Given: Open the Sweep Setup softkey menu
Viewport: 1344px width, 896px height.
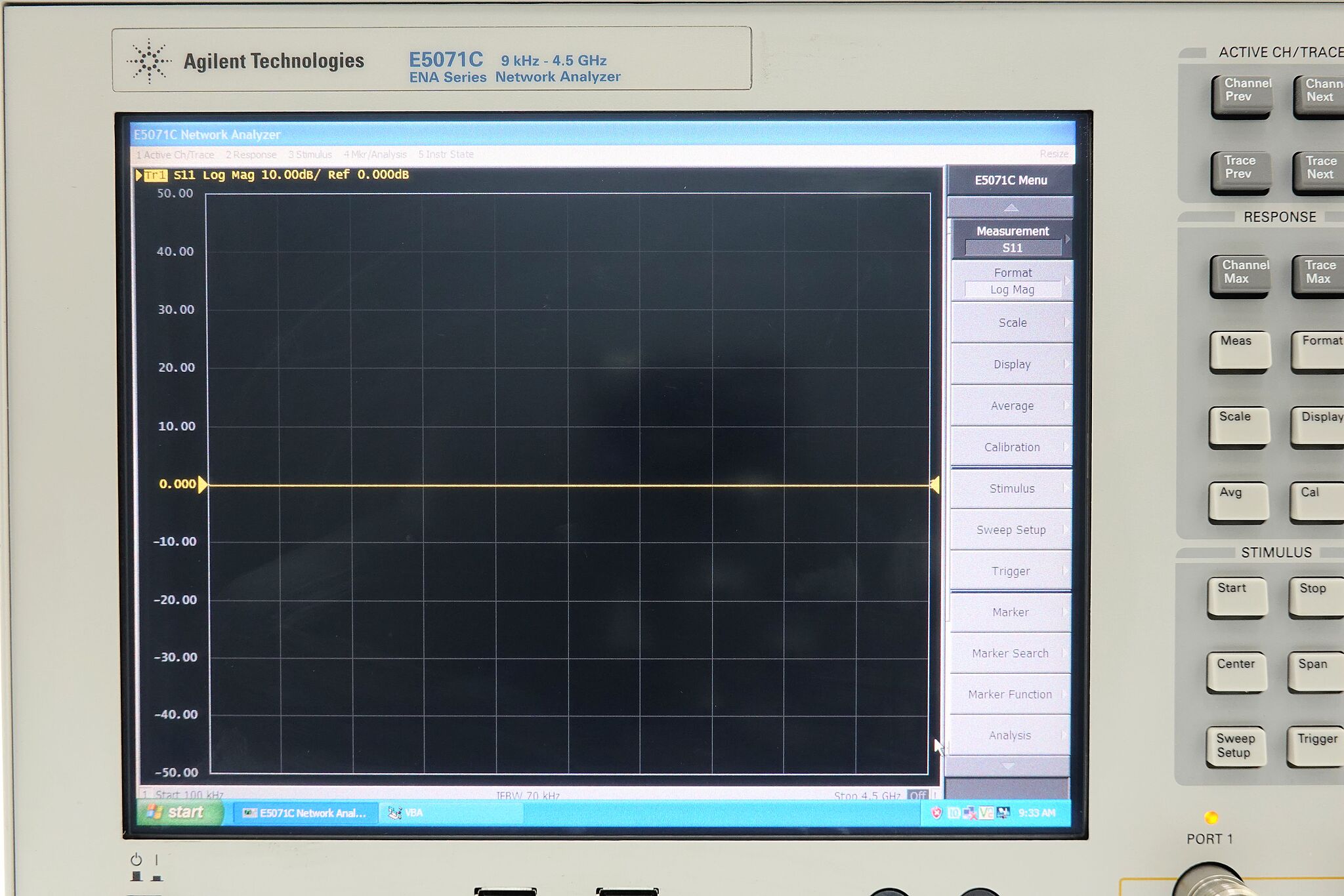Looking at the screenshot, I should (x=1011, y=529).
